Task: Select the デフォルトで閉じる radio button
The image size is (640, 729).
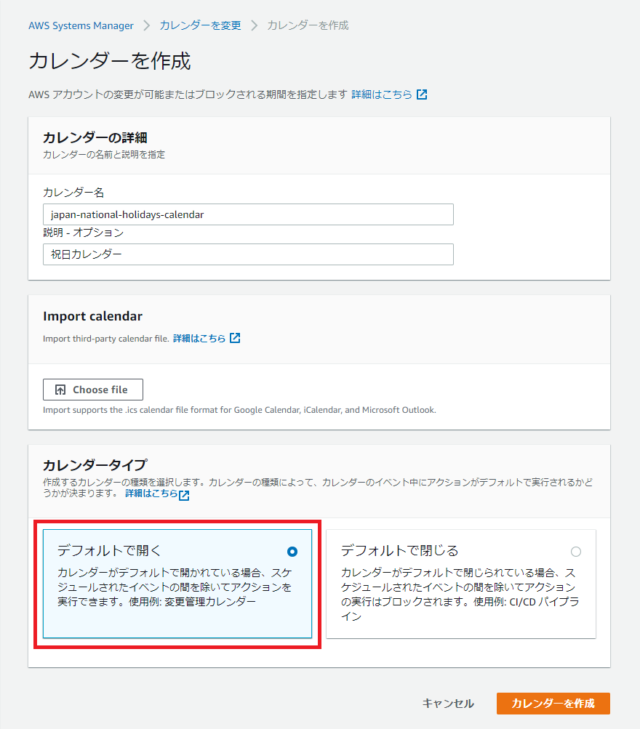Action: point(576,551)
